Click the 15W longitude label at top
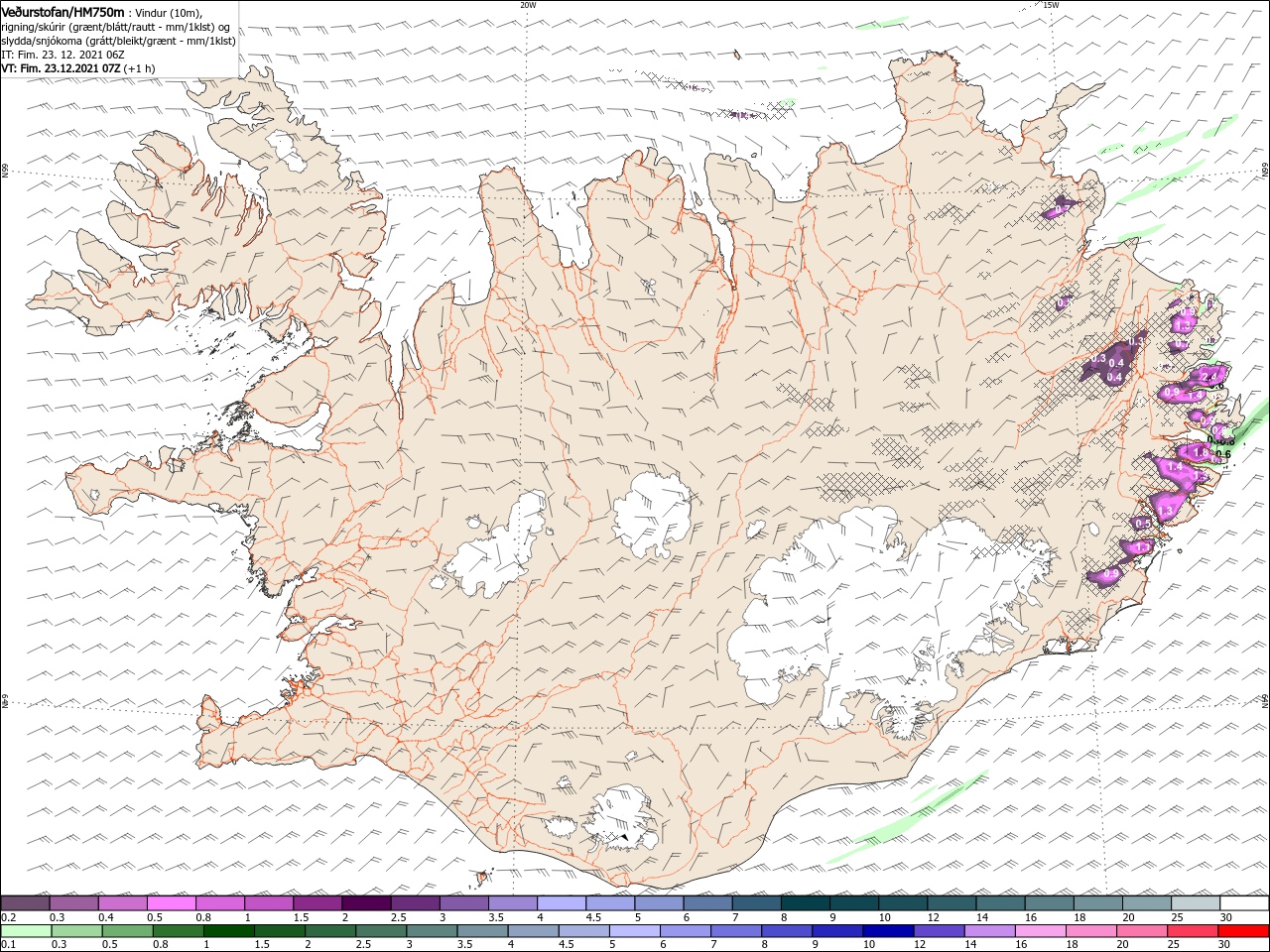Screen dimensions: 1270x952 [1051, 4]
